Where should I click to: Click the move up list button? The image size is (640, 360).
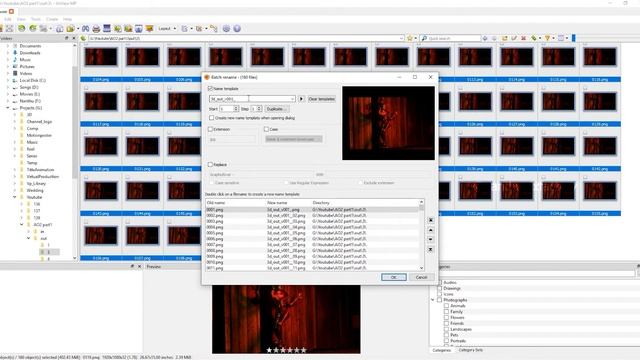(430, 230)
